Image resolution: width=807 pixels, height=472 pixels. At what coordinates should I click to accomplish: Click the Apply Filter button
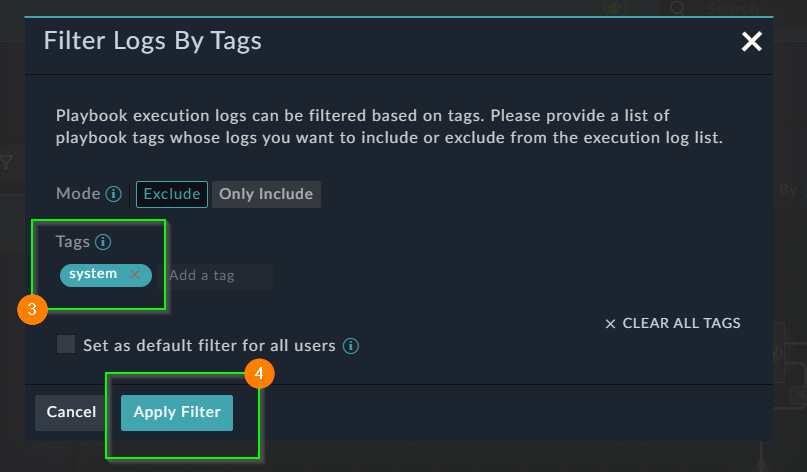click(177, 412)
